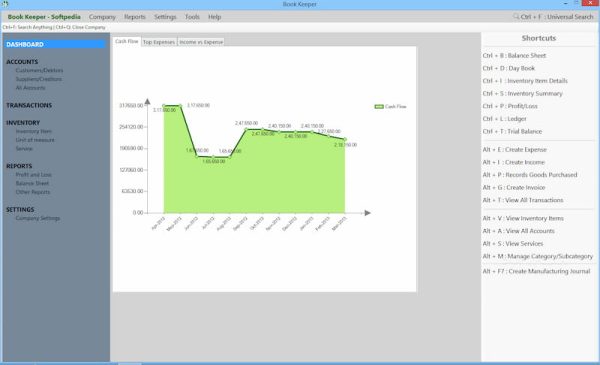Switch to the Top Expenses tab
The height and width of the screenshot is (365, 600).
(159, 42)
